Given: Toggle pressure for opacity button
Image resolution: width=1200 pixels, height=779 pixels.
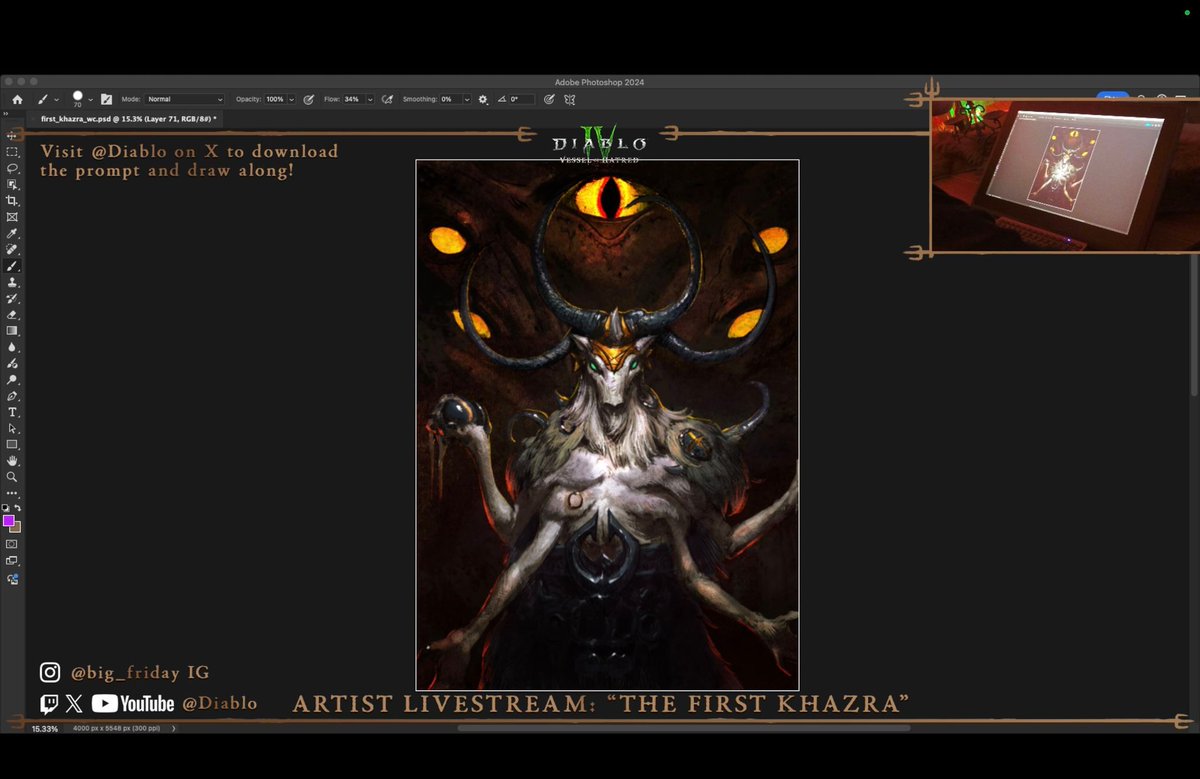Looking at the screenshot, I should pyautogui.click(x=309, y=99).
